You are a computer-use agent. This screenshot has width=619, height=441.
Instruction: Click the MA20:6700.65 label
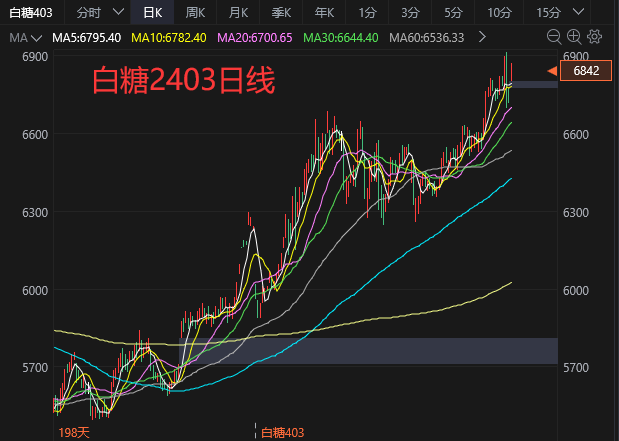(x=255, y=38)
